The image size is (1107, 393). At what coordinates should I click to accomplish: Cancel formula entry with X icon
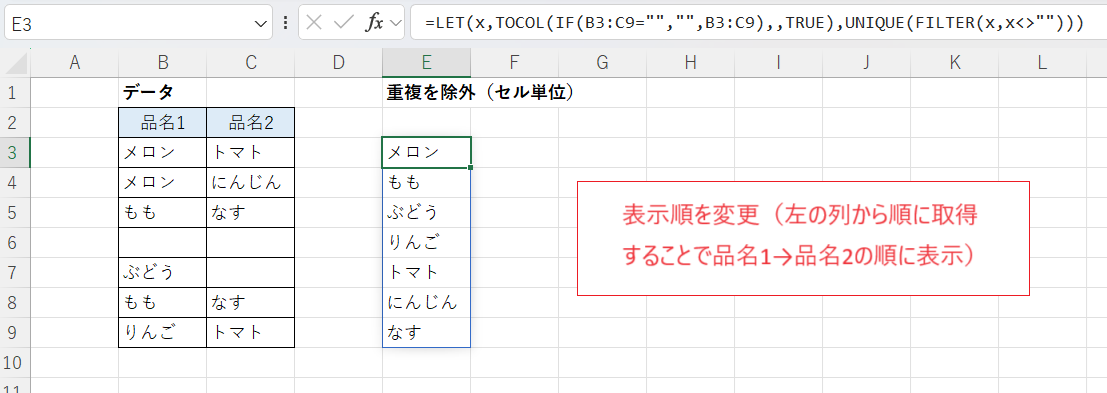click(315, 23)
